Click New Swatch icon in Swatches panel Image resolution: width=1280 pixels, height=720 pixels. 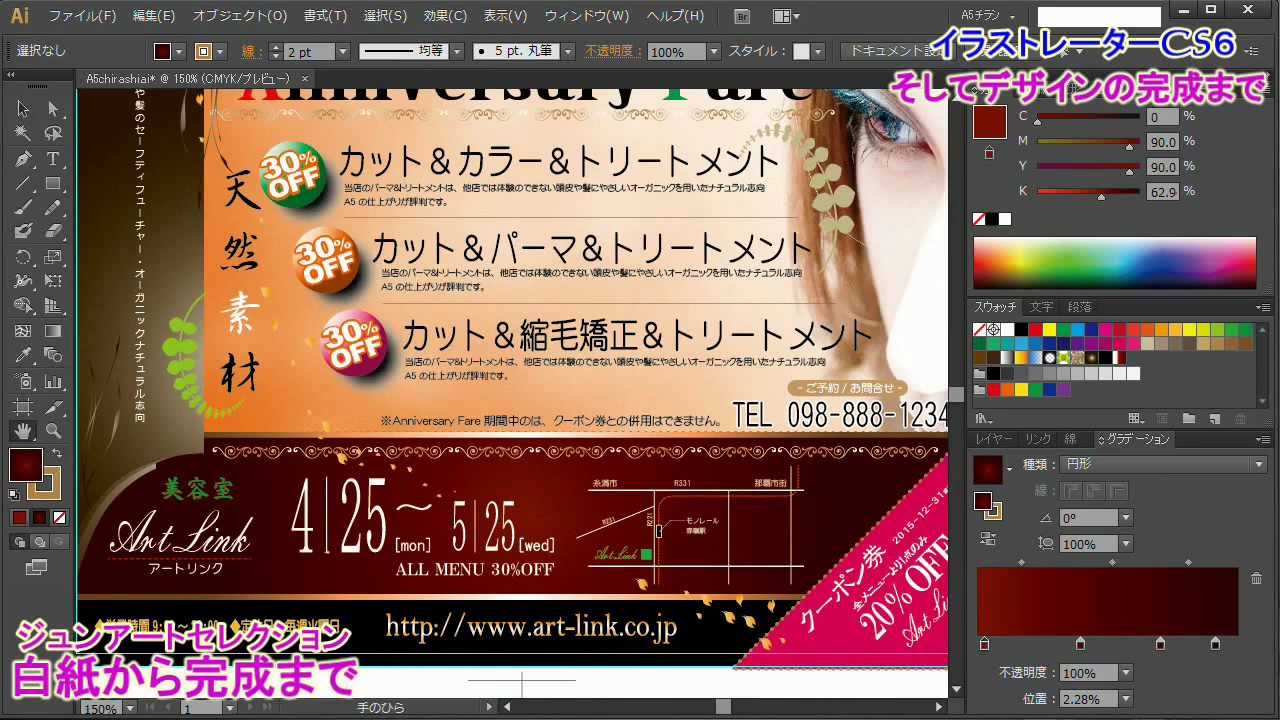1214,419
